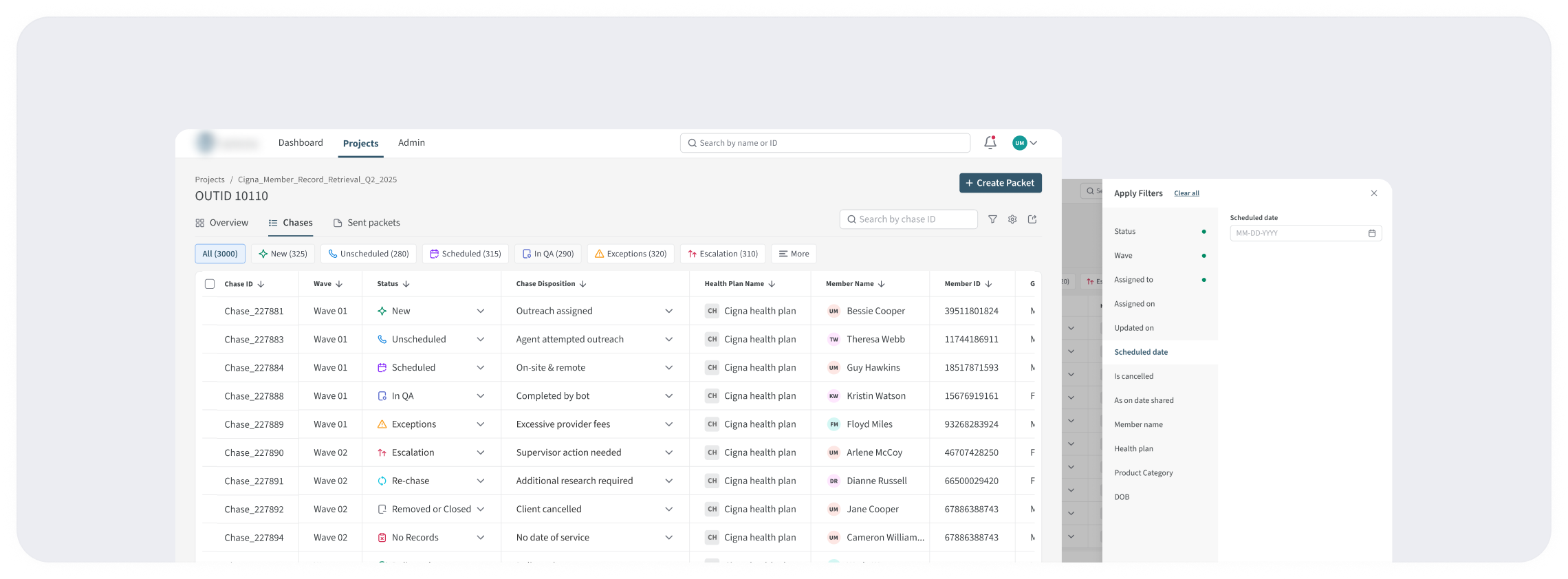Click the Create Packet button
Screen dimensions: 1568x579
[1000, 183]
